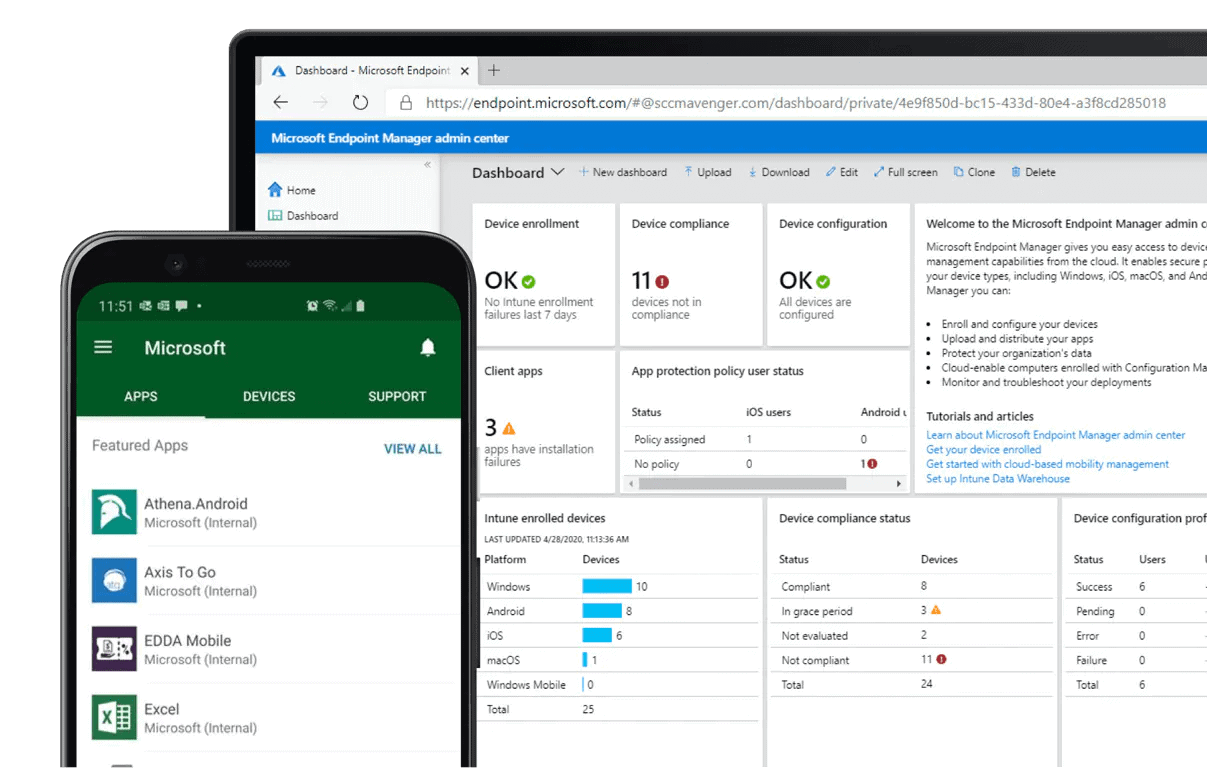1207x768 pixels.
Task: Click the padlock icon in address bar
Action: tap(406, 102)
